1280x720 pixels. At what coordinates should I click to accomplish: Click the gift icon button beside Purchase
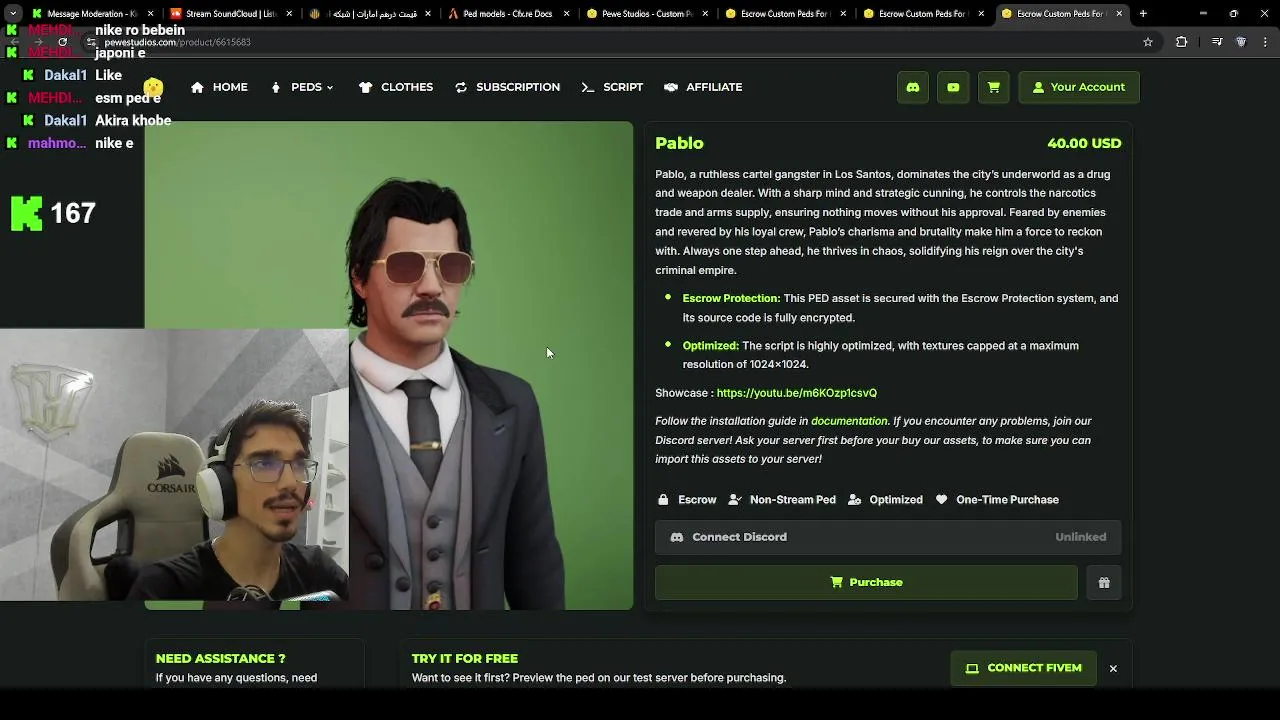[x=1104, y=582]
